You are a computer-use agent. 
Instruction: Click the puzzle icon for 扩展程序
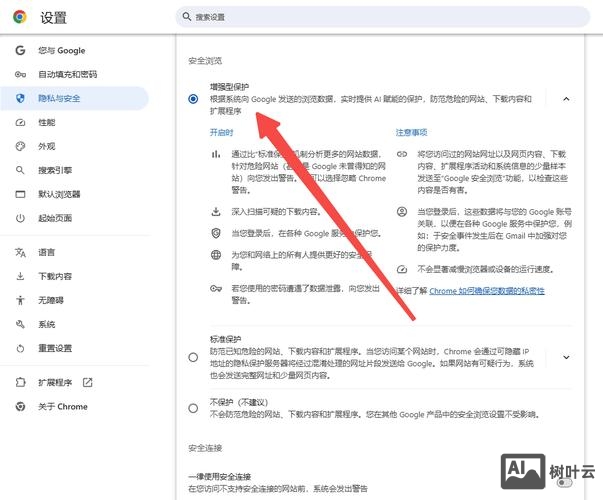(x=20, y=382)
